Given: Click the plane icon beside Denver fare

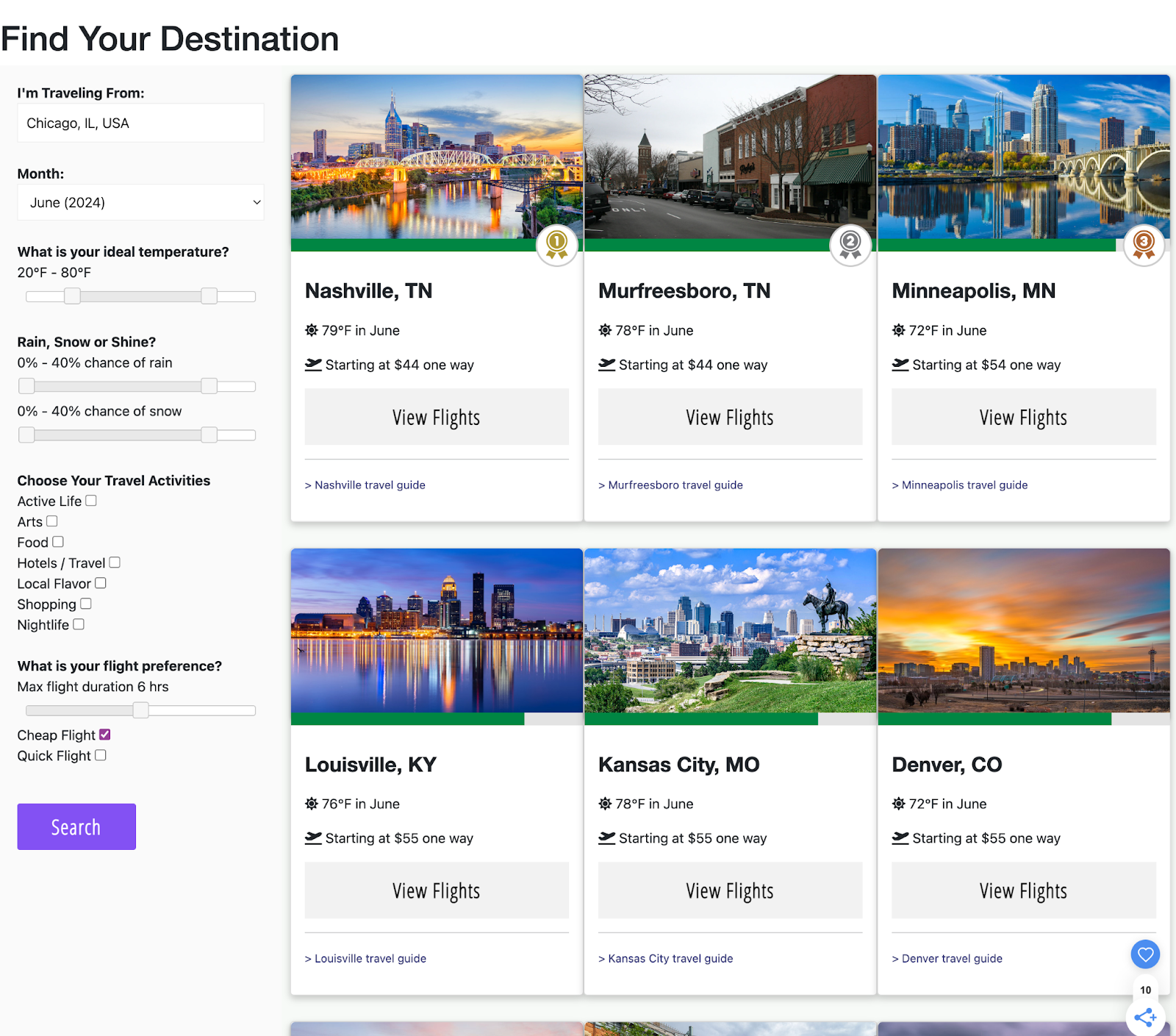Looking at the screenshot, I should 900,838.
